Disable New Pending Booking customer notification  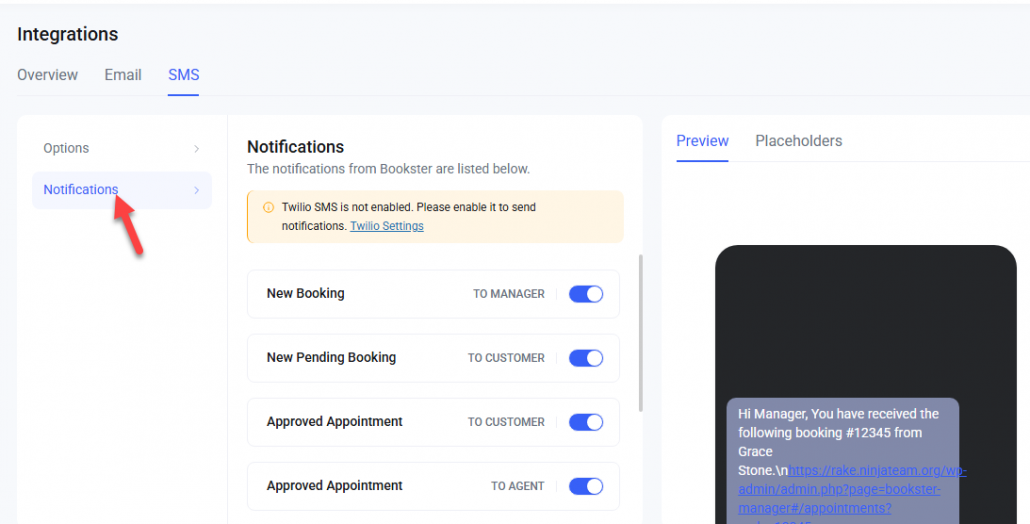point(586,358)
